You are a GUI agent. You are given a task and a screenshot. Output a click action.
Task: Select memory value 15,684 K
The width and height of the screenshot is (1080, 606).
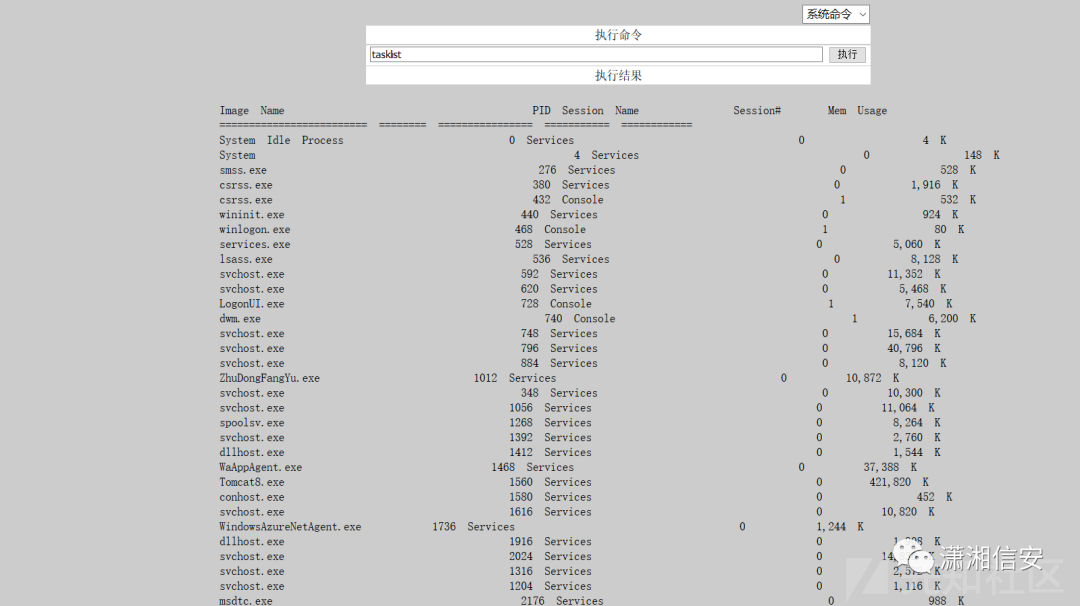[913, 334]
